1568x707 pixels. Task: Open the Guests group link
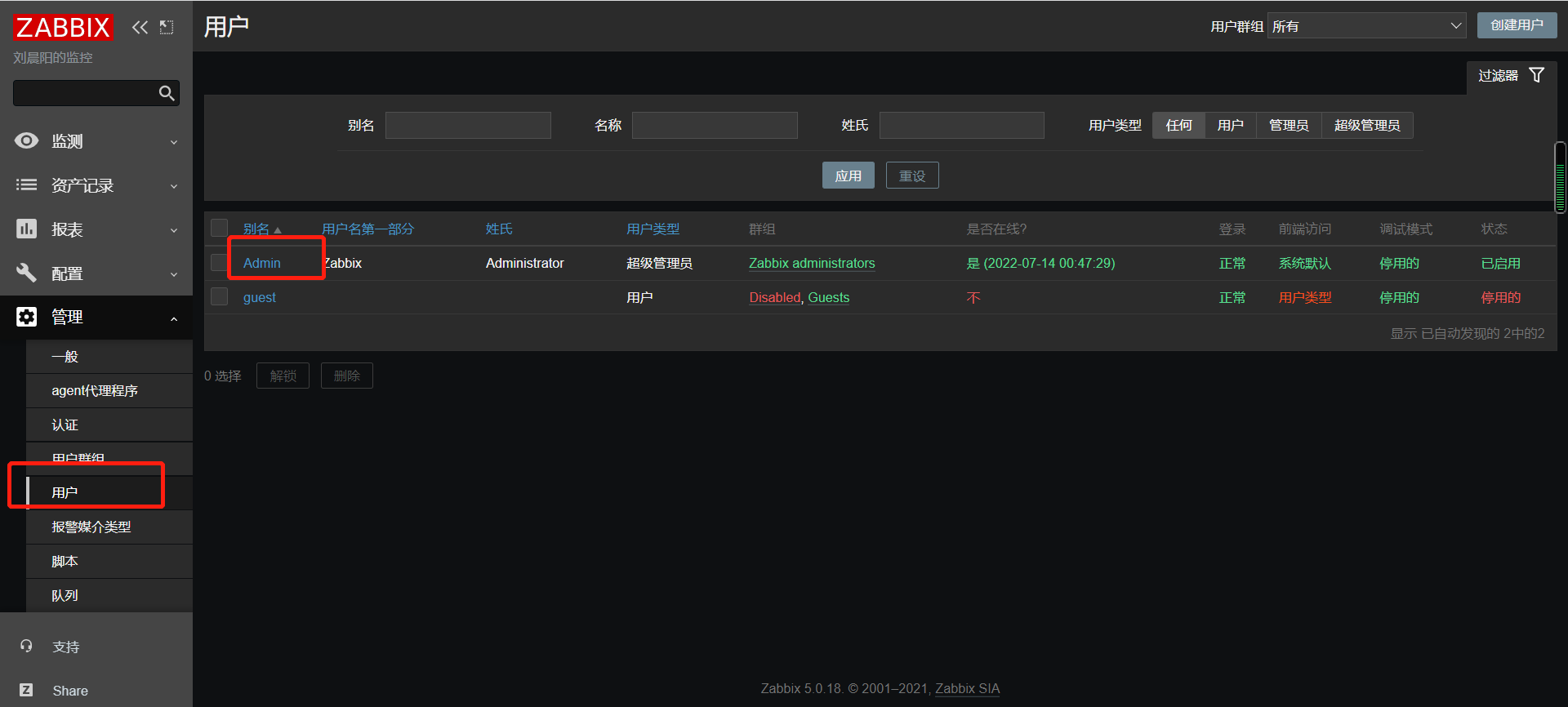click(829, 297)
